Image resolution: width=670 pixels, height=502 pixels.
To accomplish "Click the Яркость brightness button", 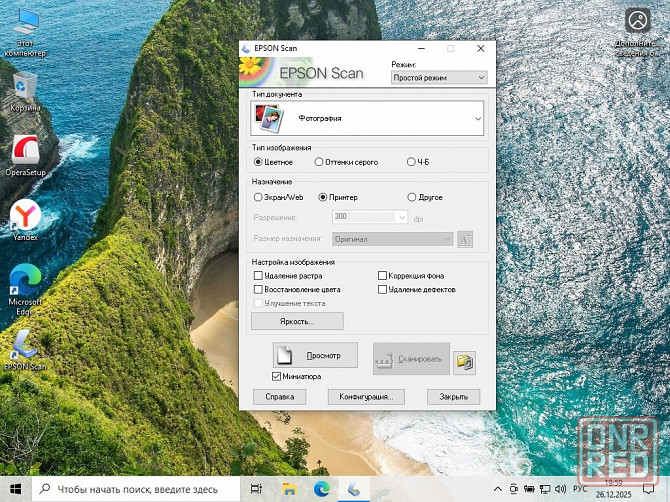I will [297, 322].
